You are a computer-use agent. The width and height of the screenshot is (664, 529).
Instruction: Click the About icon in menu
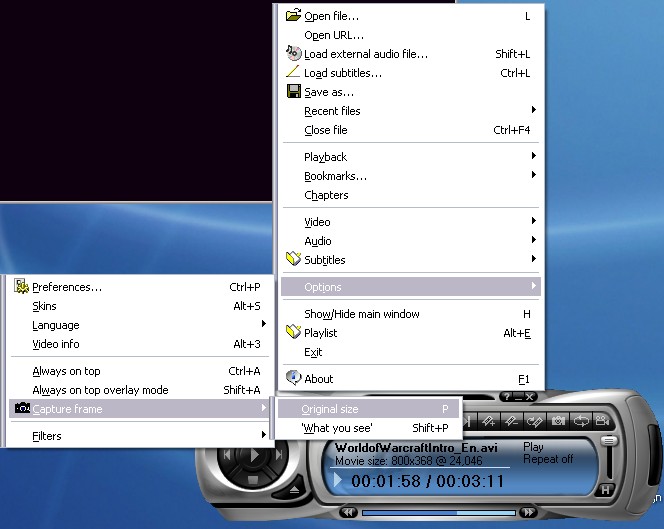[x=293, y=379]
